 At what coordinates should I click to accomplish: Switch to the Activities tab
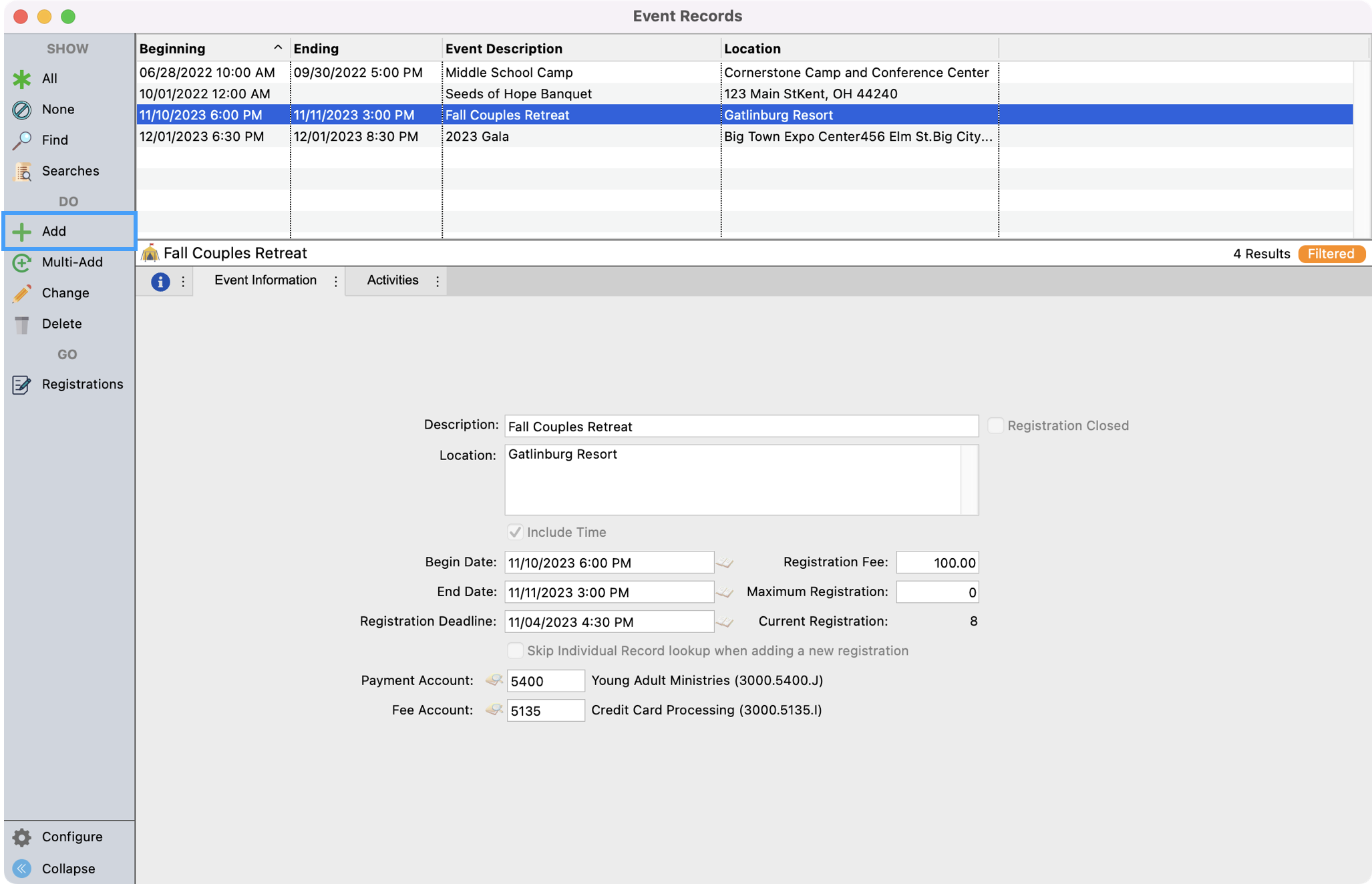click(392, 280)
